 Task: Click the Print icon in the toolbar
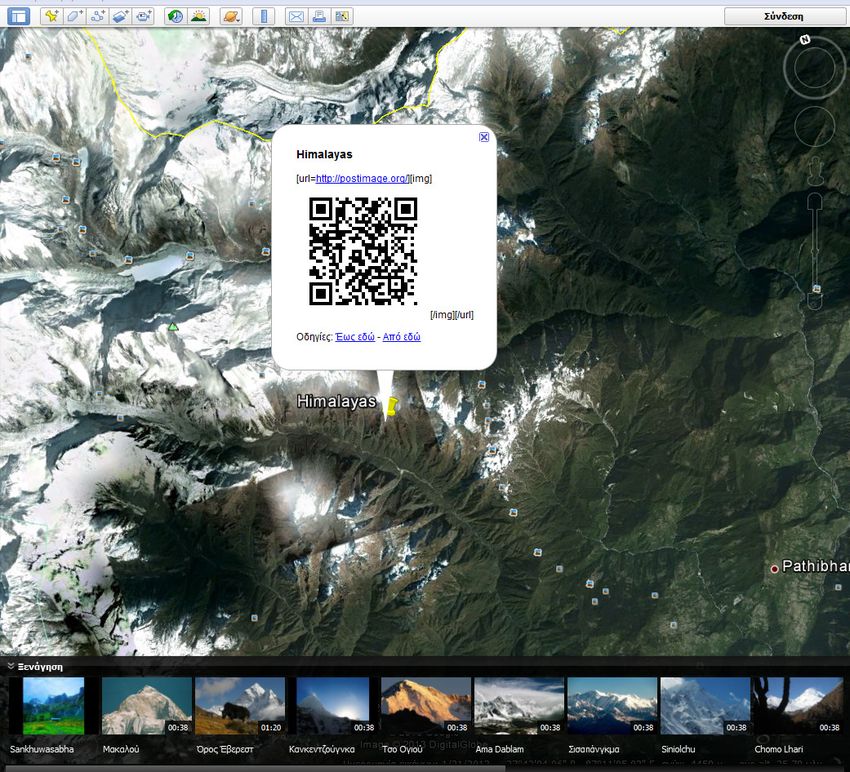click(x=319, y=16)
